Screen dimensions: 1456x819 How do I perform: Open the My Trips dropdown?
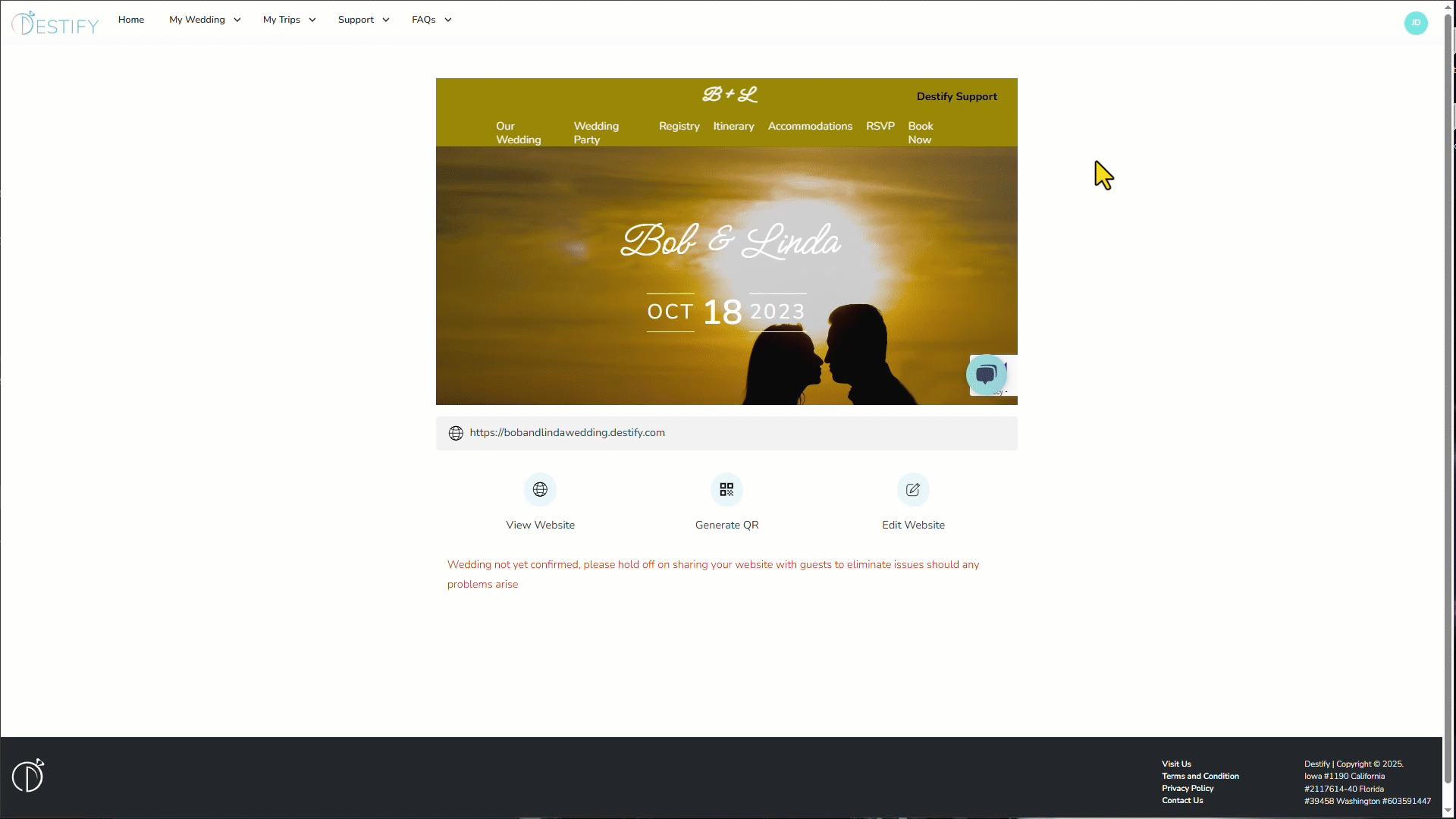[x=288, y=20]
